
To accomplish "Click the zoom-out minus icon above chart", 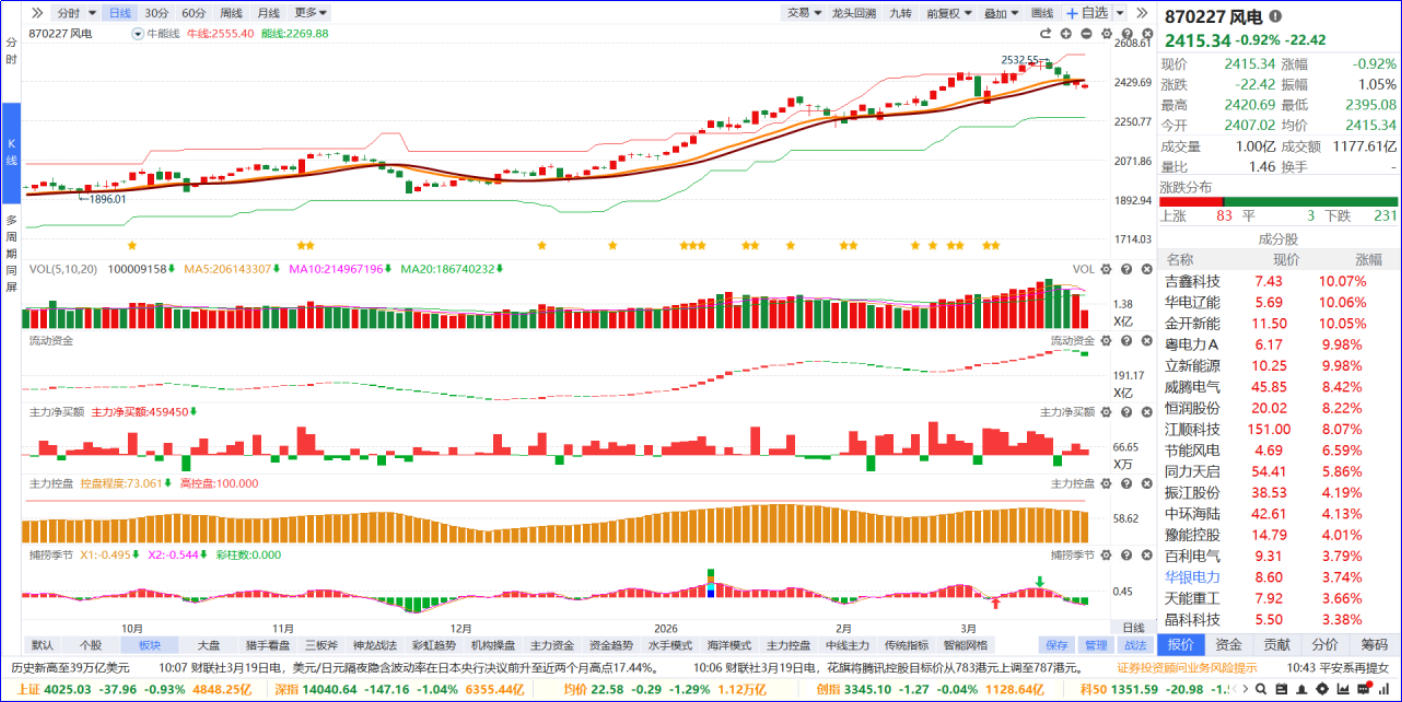I will (1087, 33).
